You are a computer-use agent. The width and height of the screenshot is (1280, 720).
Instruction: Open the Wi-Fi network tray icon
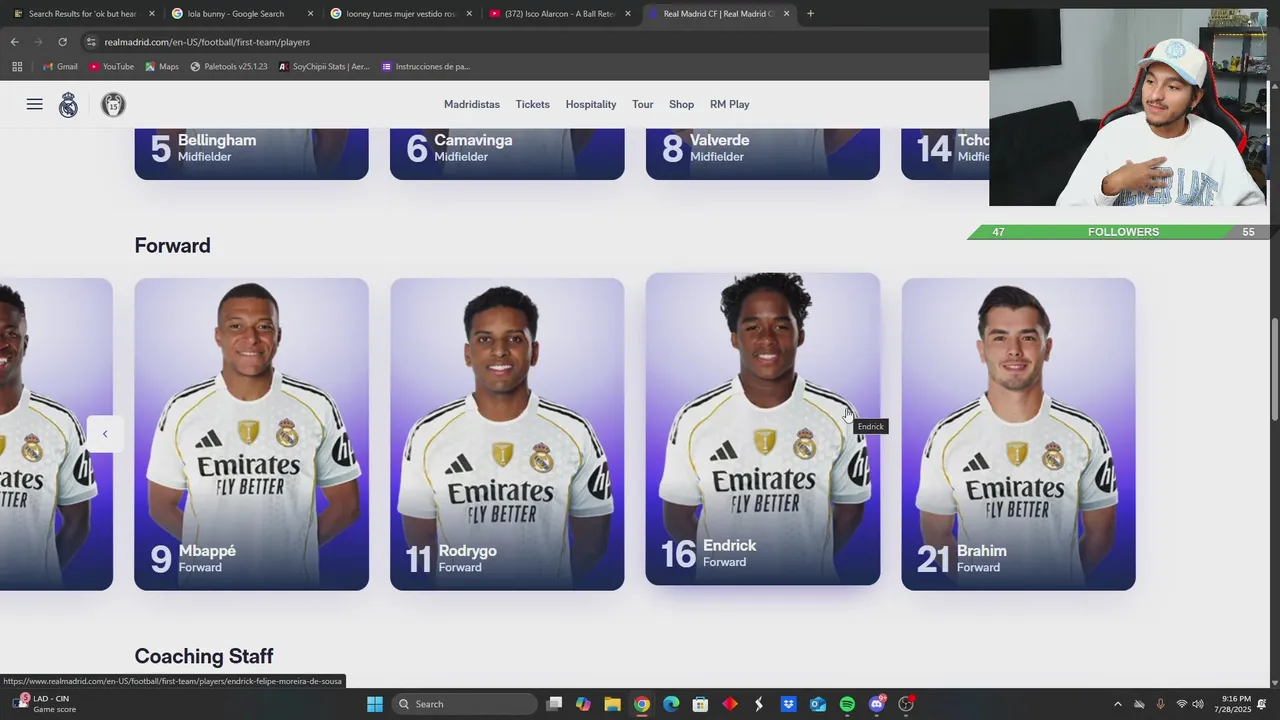pyautogui.click(x=1181, y=704)
